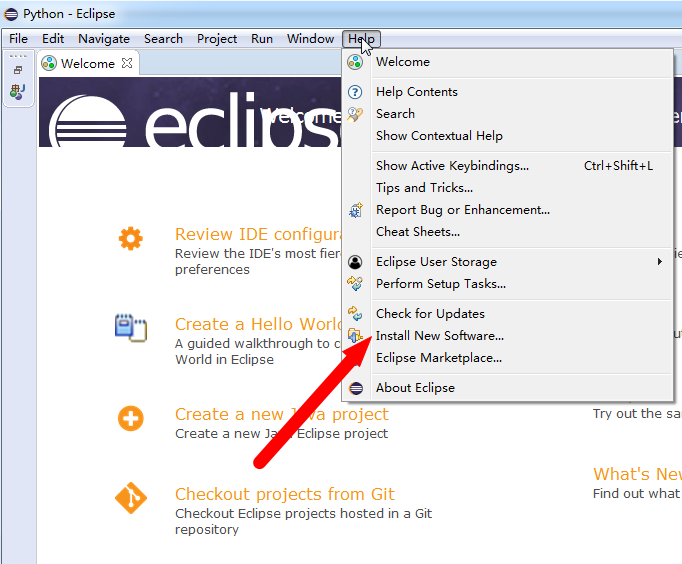Close the Help menu via menu bar
Viewport: 682px width, 564px height.
361,39
